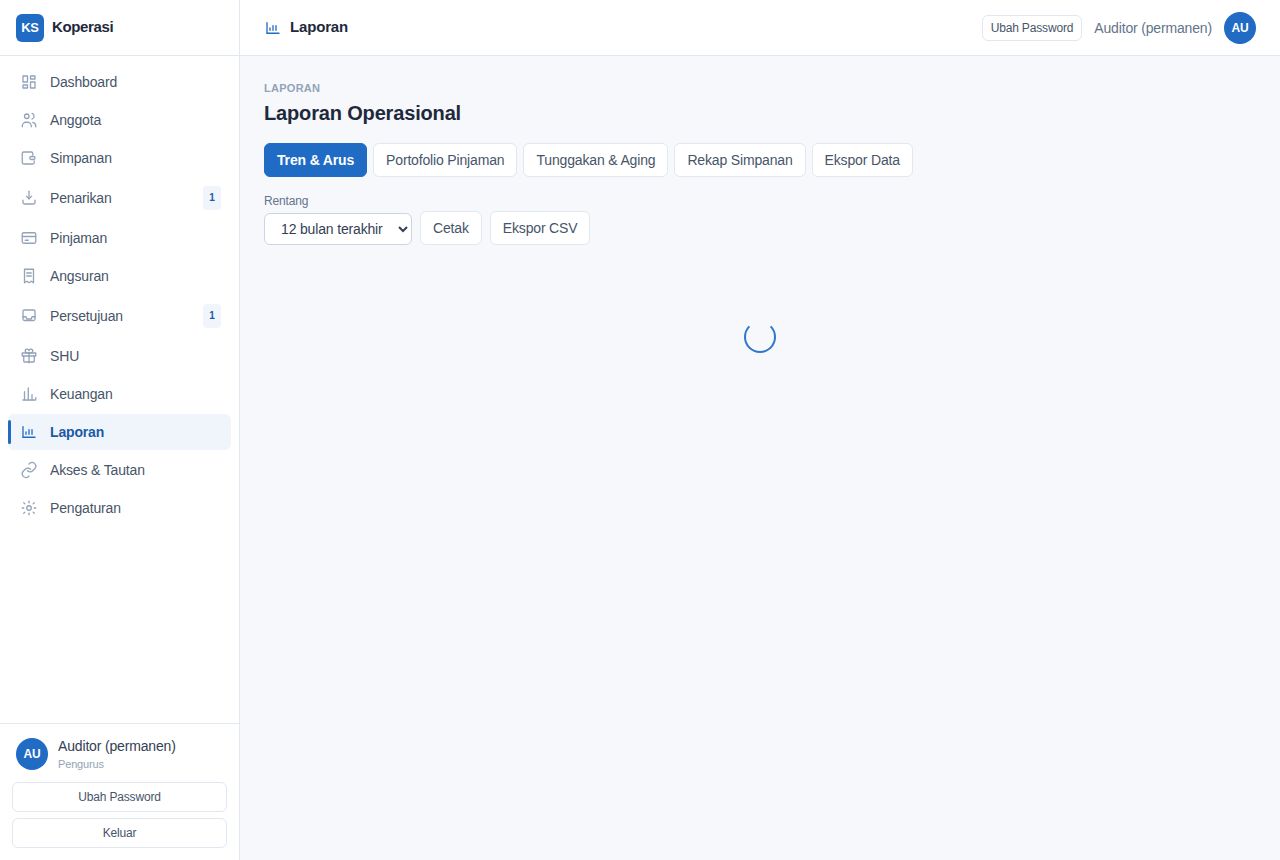This screenshot has width=1280, height=860.
Task: Click the AU avatar in sidebar footer
Action: (32, 754)
